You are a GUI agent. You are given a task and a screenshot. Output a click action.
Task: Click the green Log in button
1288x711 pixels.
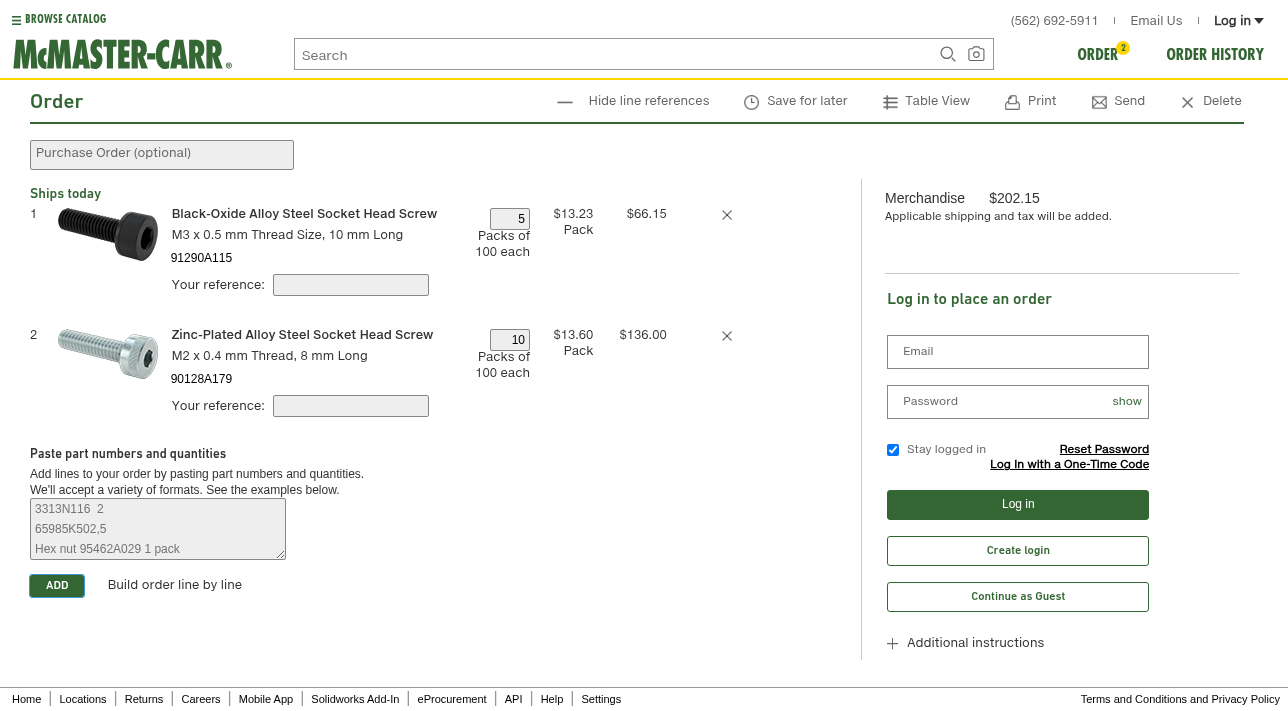coord(1018,505)
